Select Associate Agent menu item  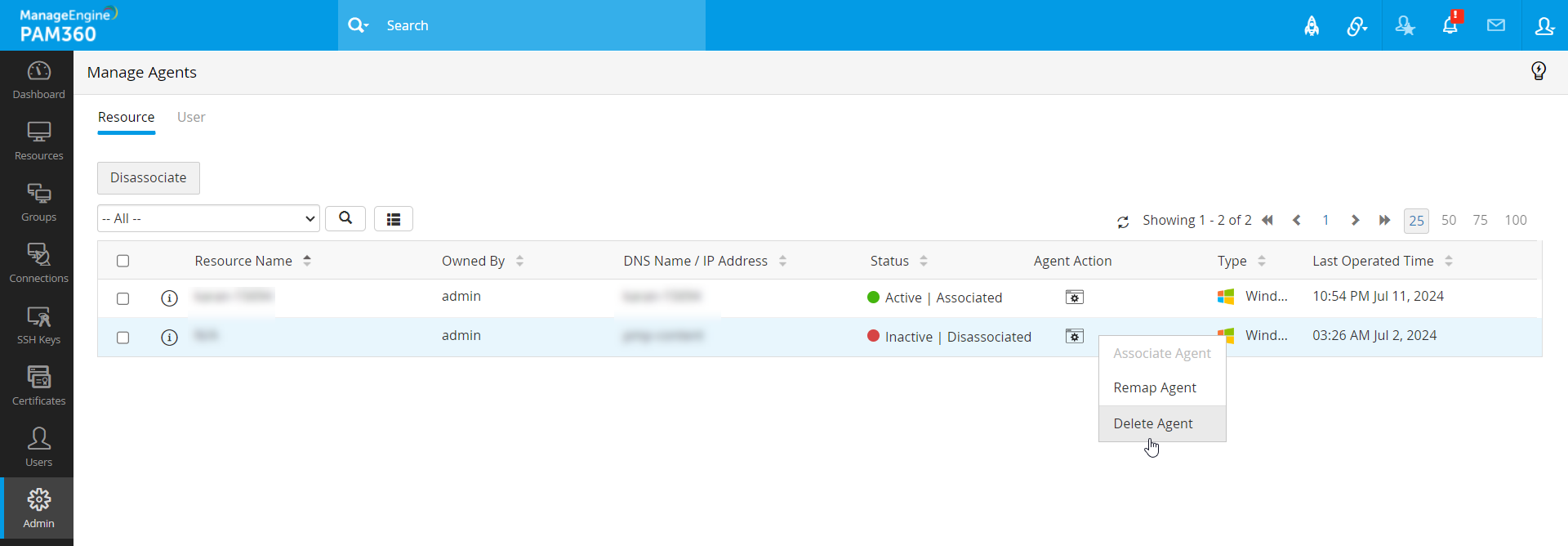pyautogui.click(x=1162, y=353)
